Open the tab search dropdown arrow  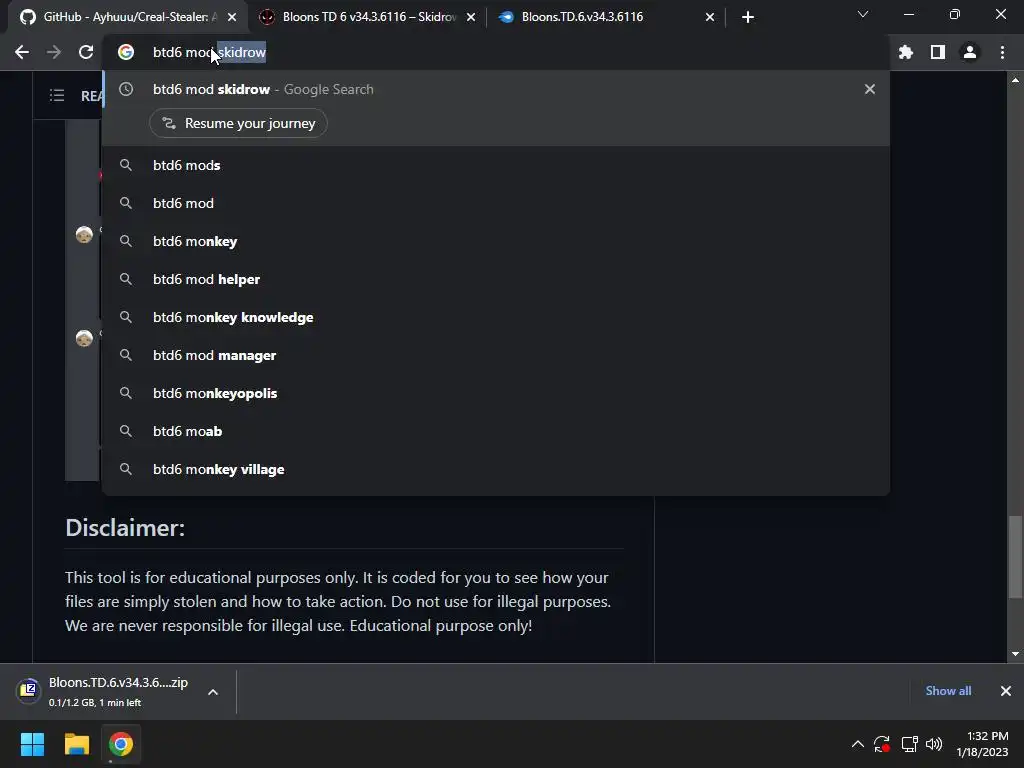pos(863,14)
